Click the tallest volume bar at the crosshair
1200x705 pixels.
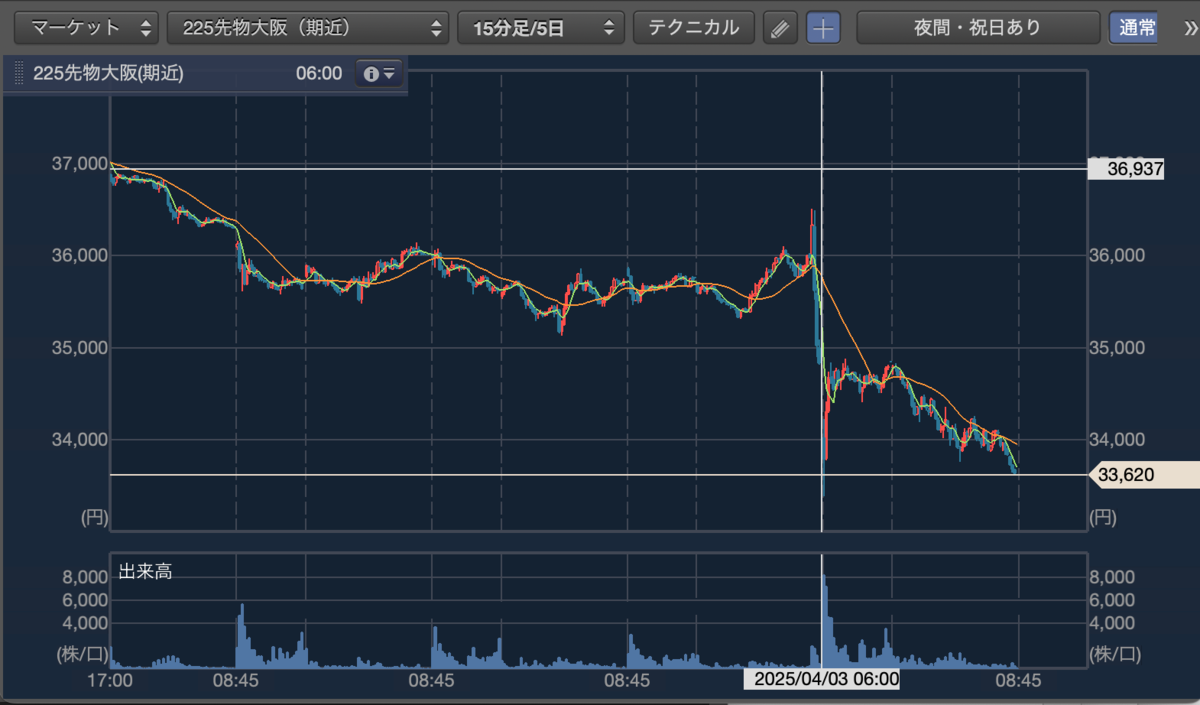click(x=824, y=621)
